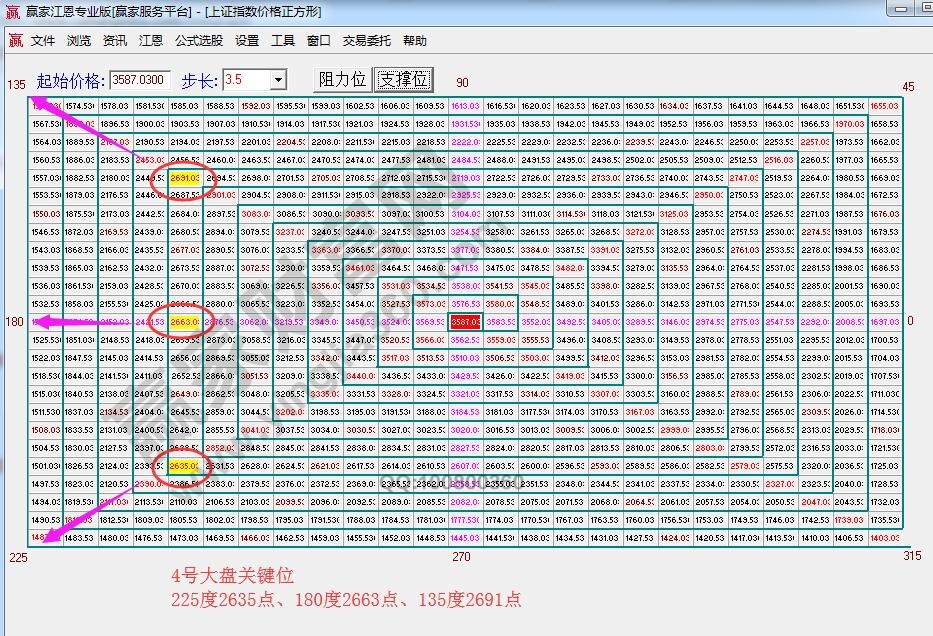
Task: Click the 阻力位 resistance button
Action: [x=342, y=80]
